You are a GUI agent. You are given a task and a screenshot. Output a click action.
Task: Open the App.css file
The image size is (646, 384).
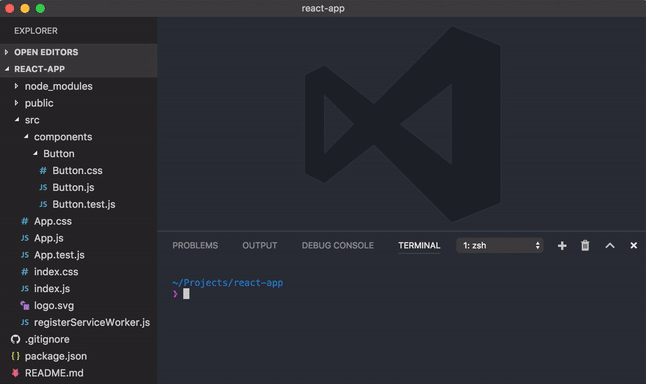pyautogui.click(x=53, y=221)
